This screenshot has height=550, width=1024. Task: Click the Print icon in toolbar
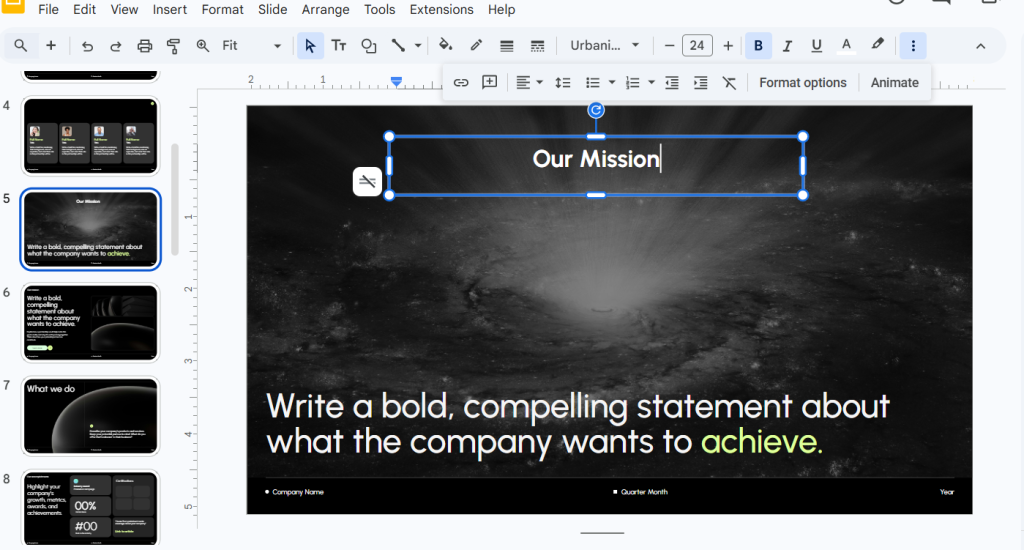[x=145, y=46]
